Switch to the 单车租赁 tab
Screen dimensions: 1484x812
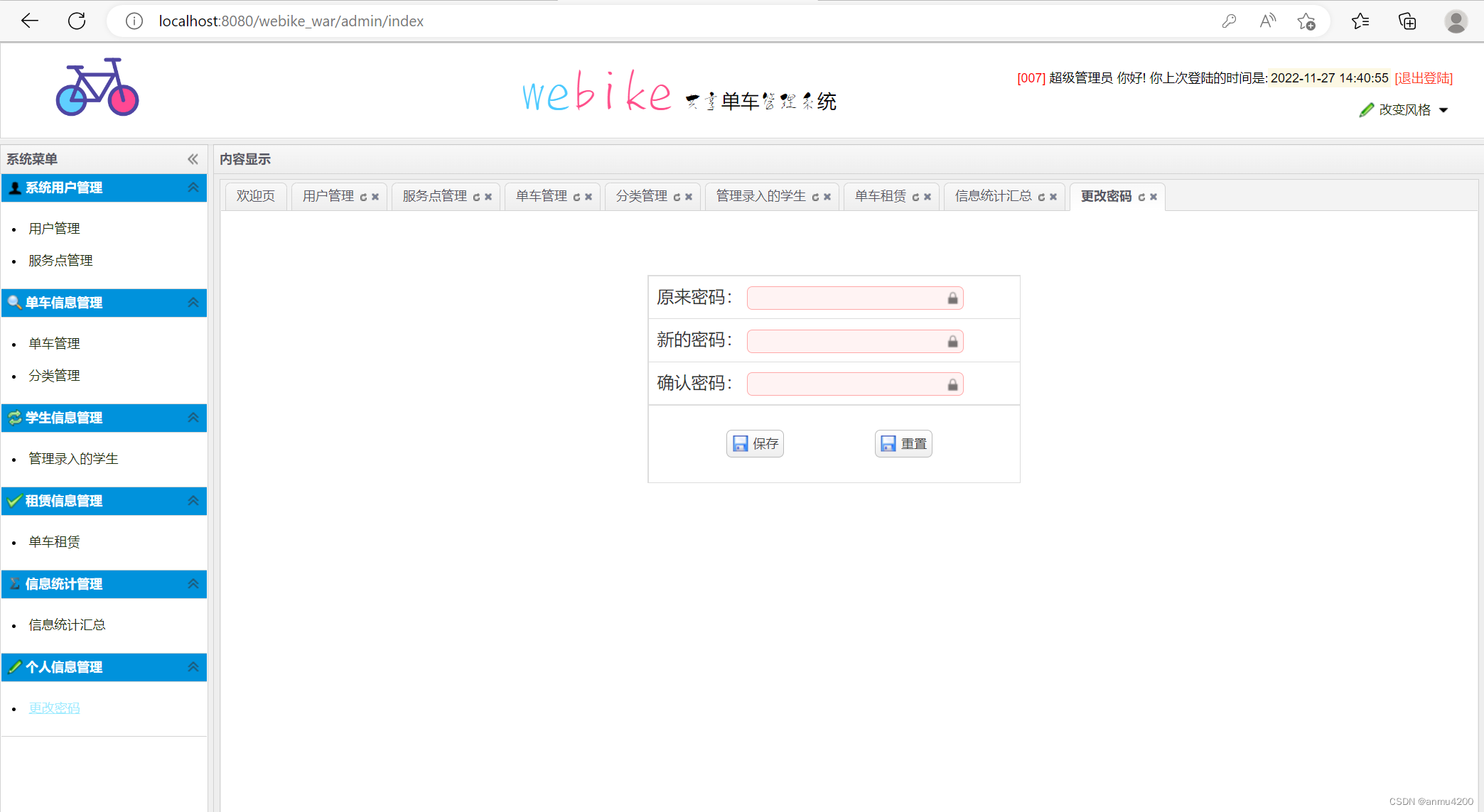click(x=881, y=197)
